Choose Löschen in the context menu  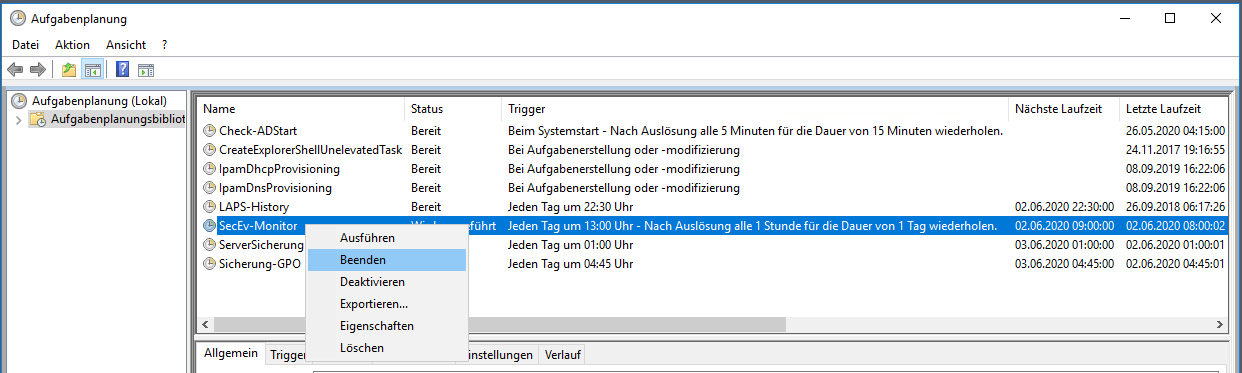[x=387, y=348]
